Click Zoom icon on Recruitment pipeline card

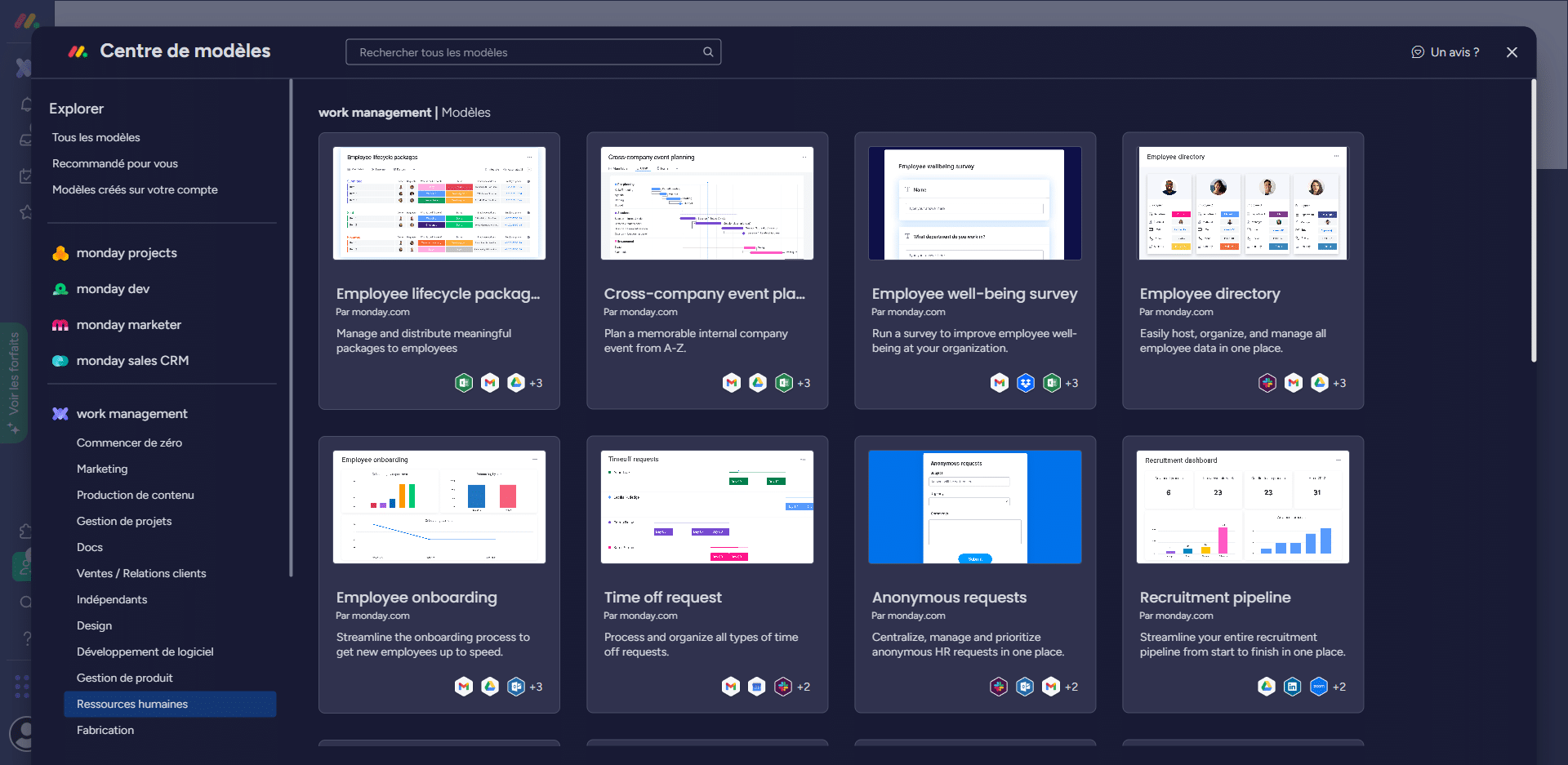tap(1319, 687)
